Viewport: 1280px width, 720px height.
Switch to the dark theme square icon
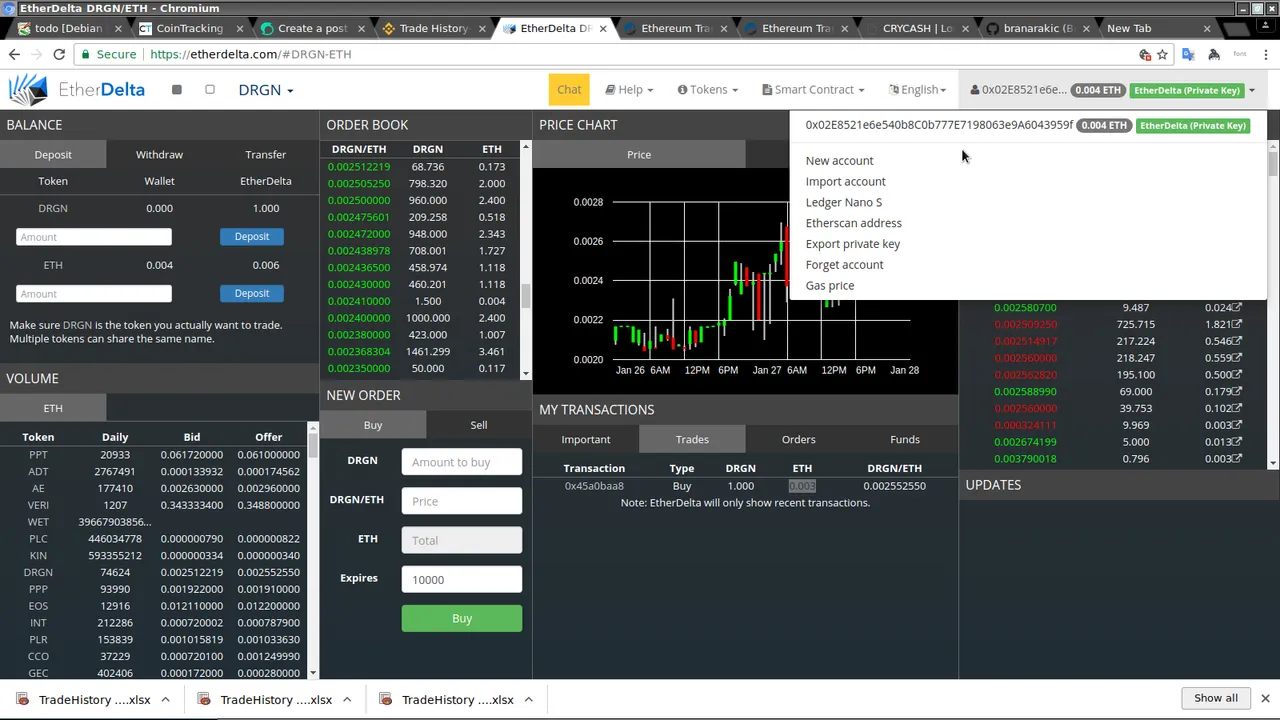click(x=177, y=90)
